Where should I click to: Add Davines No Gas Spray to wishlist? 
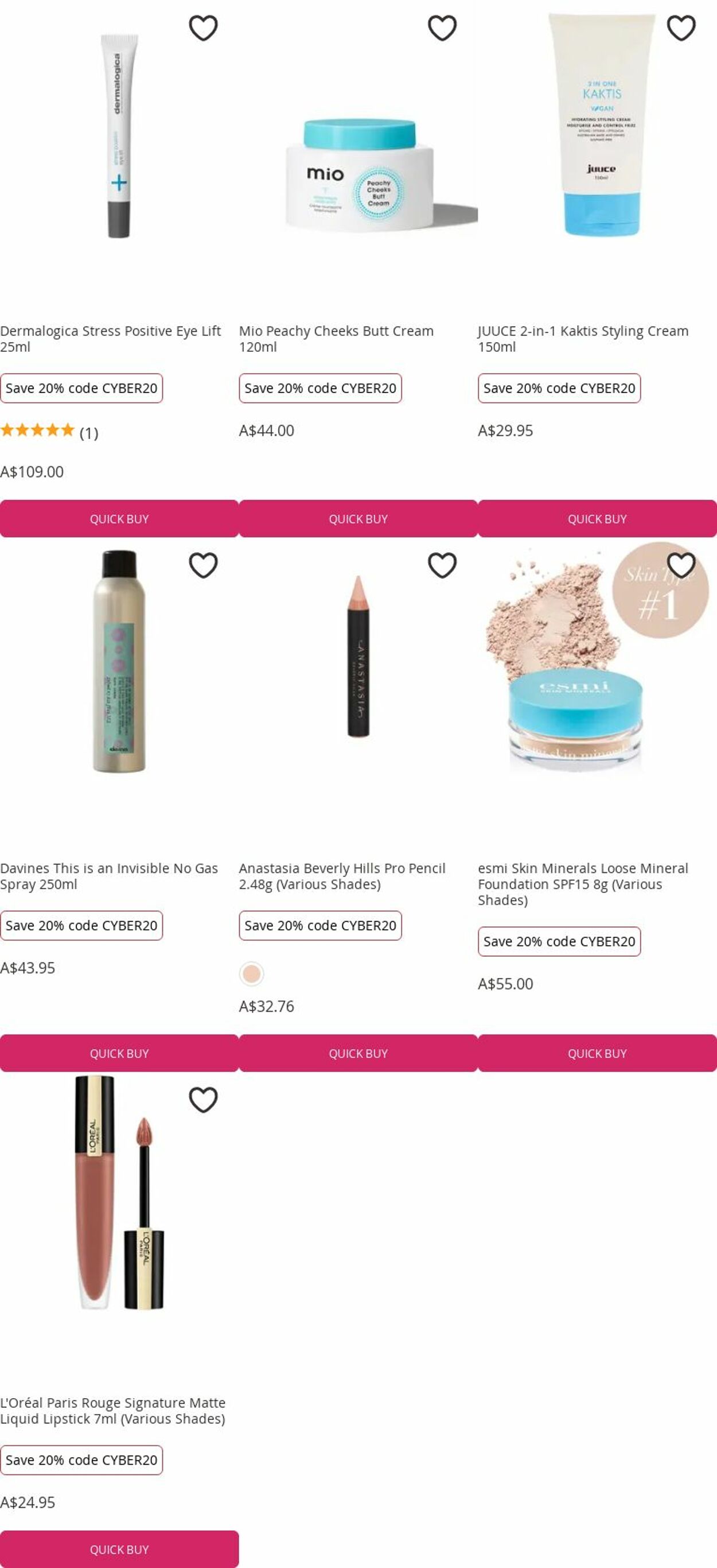(203, 565)
